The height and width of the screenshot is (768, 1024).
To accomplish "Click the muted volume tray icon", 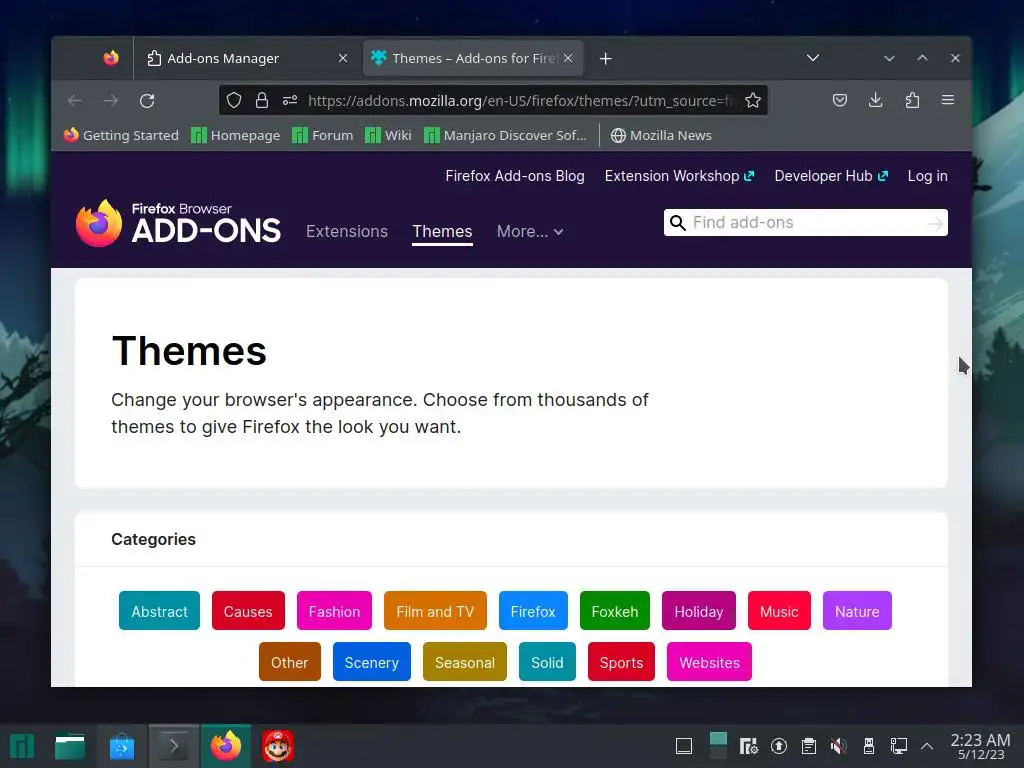I will (x=839, y=746).
